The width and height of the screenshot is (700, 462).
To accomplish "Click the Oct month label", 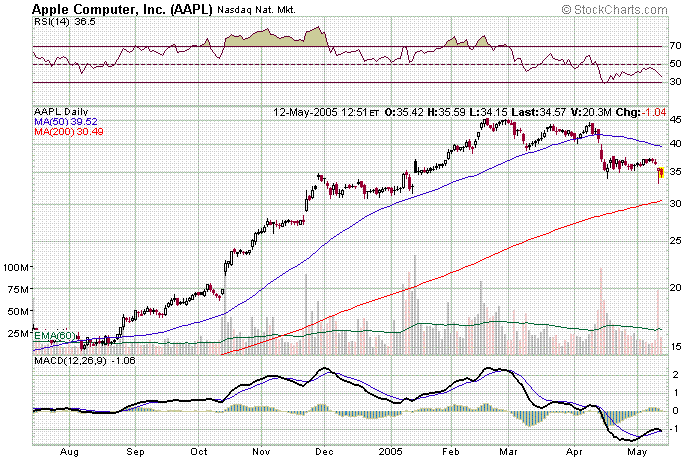I will pos(198,452).
